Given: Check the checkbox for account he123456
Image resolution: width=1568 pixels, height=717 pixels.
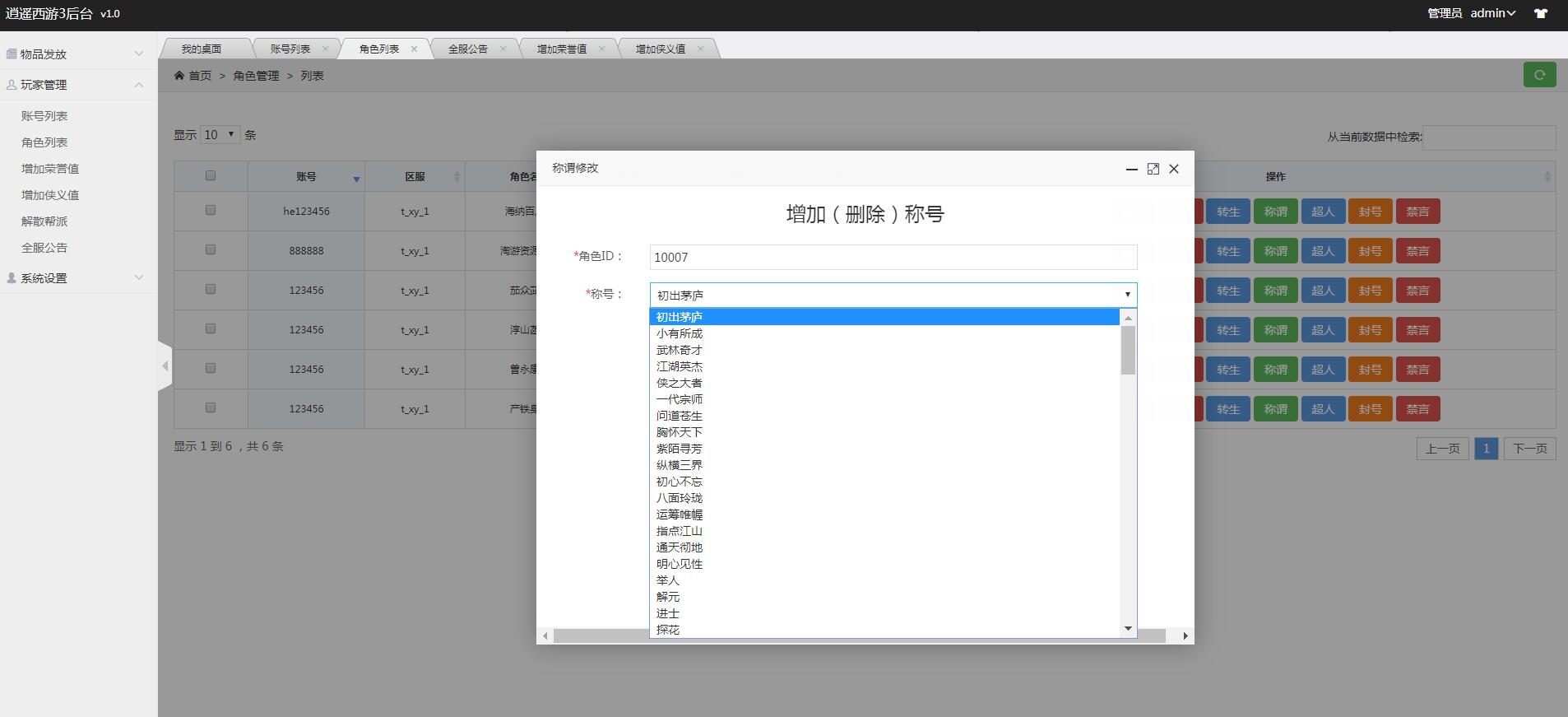Looking at the screenshot, I should pos(211,211).
